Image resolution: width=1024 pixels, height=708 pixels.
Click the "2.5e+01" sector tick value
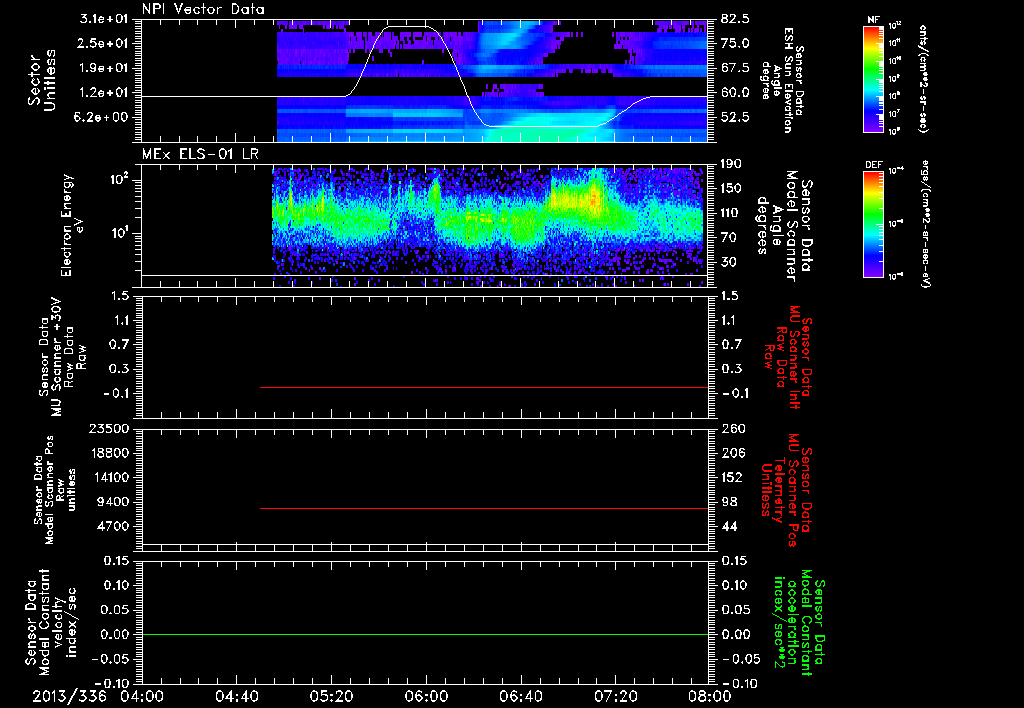pos(103,43)
